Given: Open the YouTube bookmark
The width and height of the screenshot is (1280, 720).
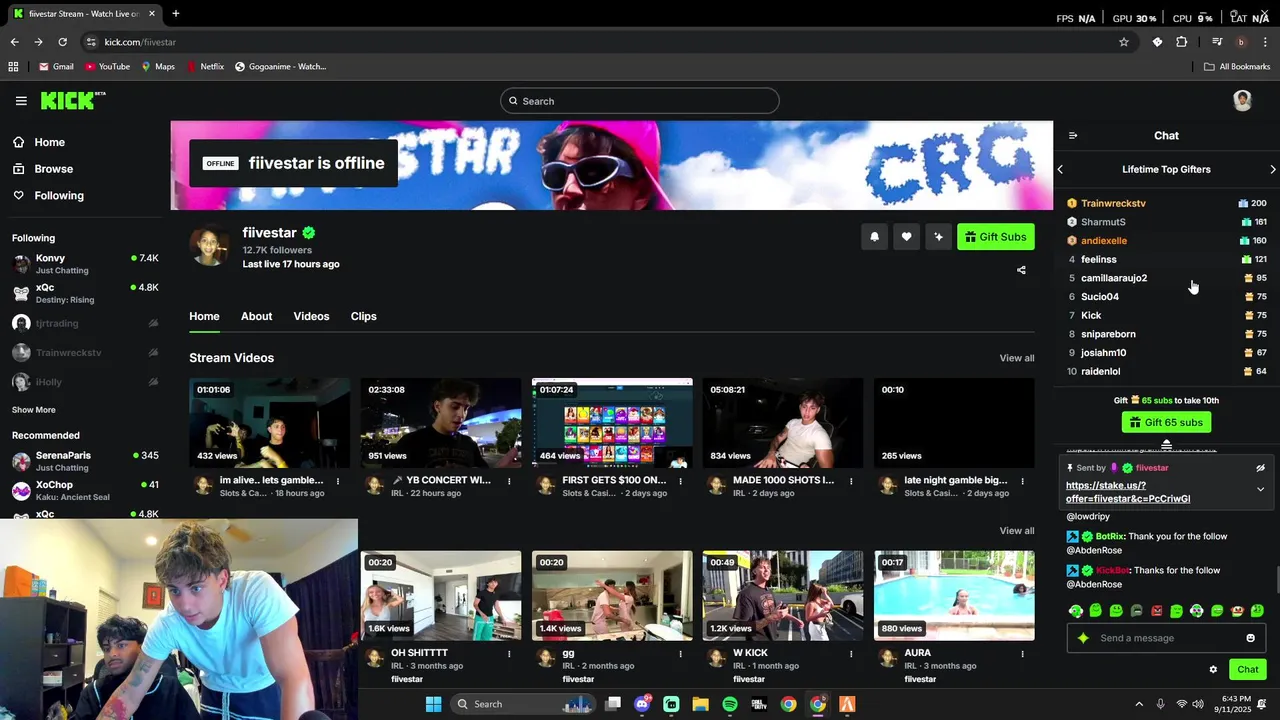Looking at the screenshot, I should (x=107, y=67).
